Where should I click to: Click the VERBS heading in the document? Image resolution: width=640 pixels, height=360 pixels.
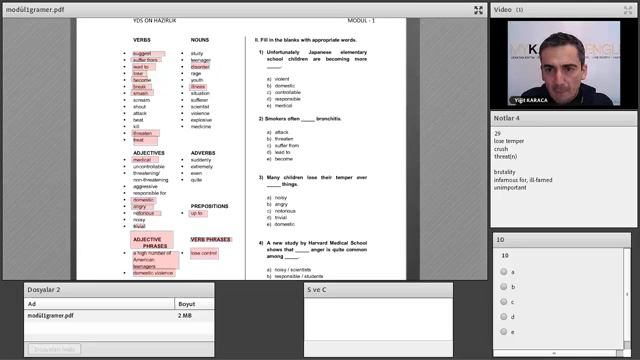(142, 40)
